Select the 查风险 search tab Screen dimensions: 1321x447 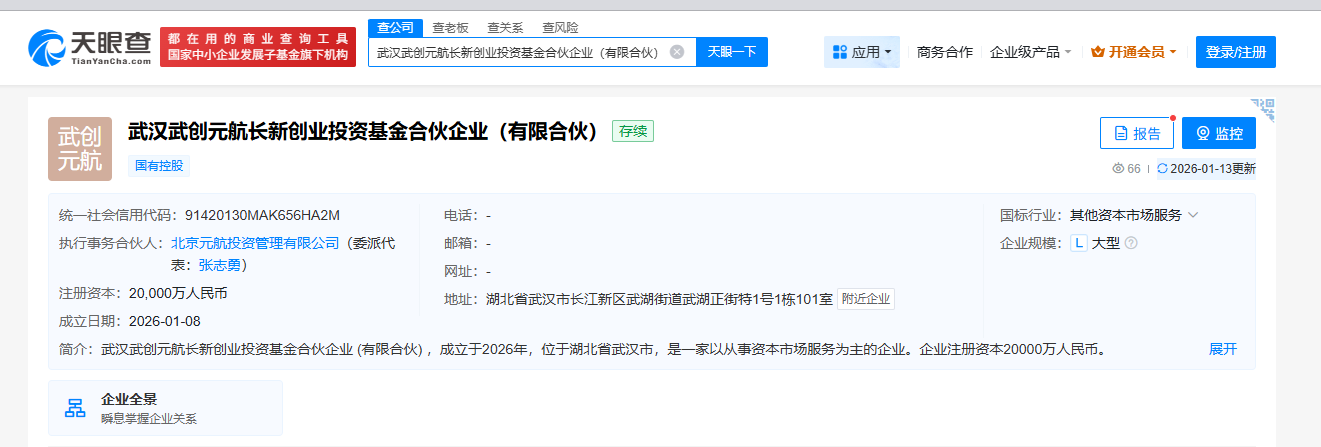pos(560,28)
